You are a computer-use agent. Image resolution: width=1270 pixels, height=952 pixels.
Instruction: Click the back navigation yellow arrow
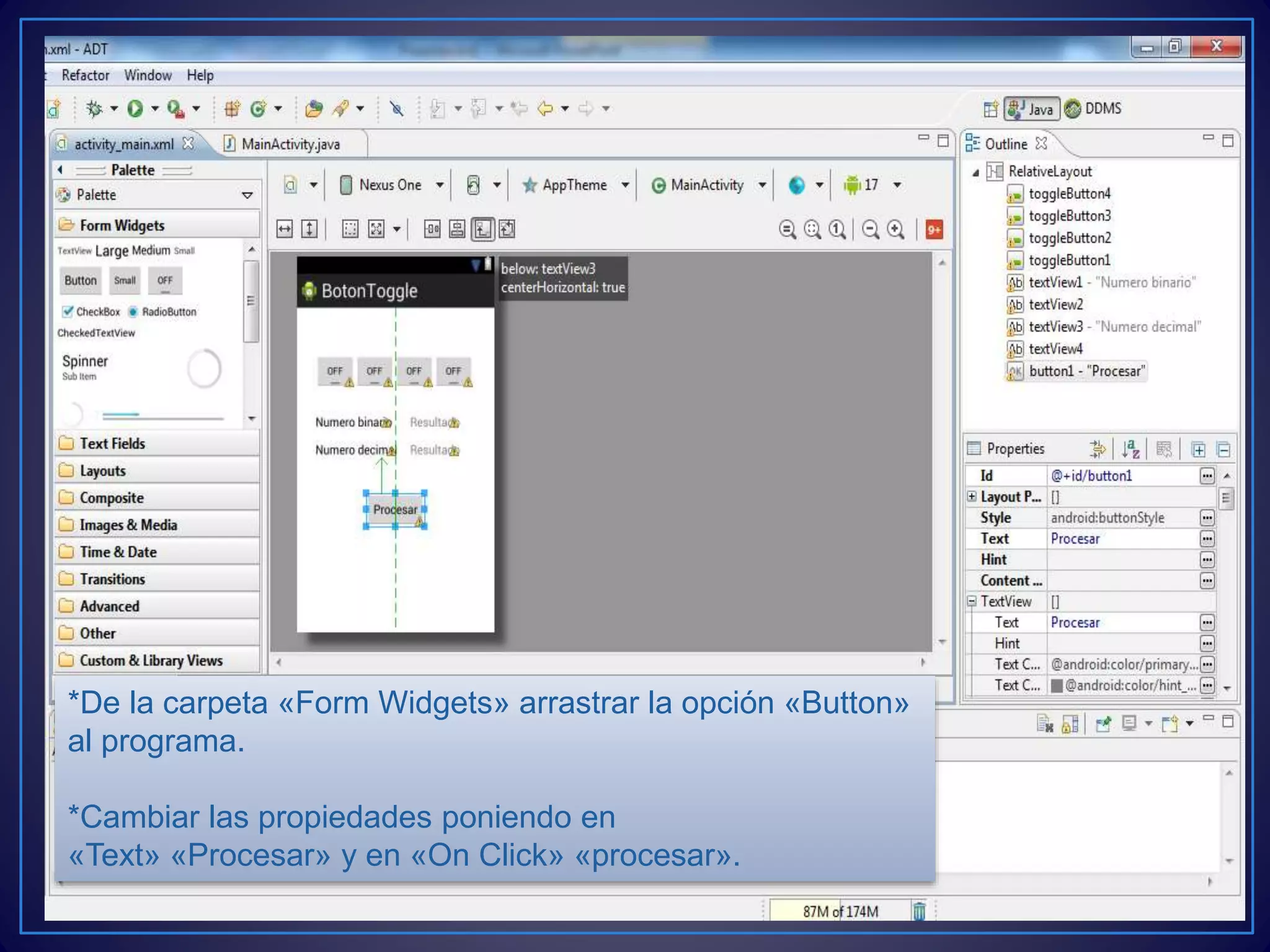pyautogui.click(x=545, y=108)
